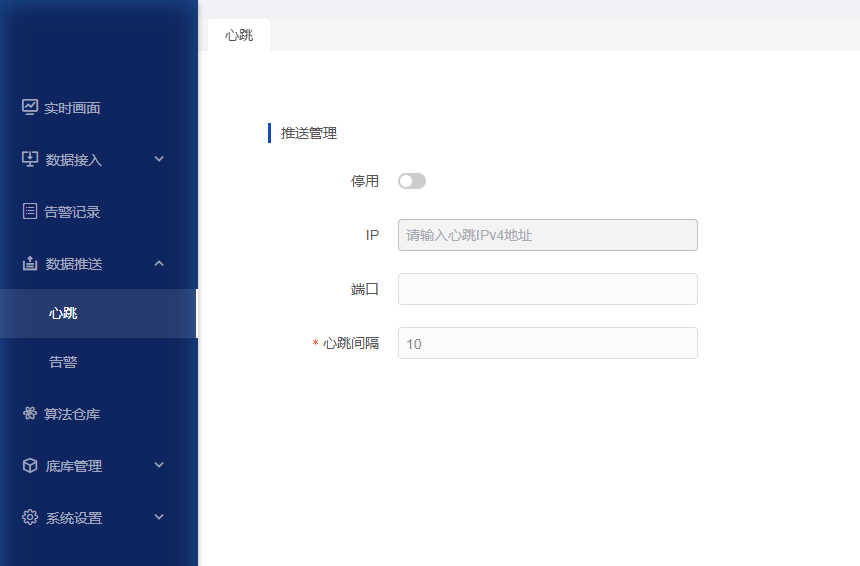Screen dimensions: 860x566
Task: Click the IP address input field
Action: [547, 235]
